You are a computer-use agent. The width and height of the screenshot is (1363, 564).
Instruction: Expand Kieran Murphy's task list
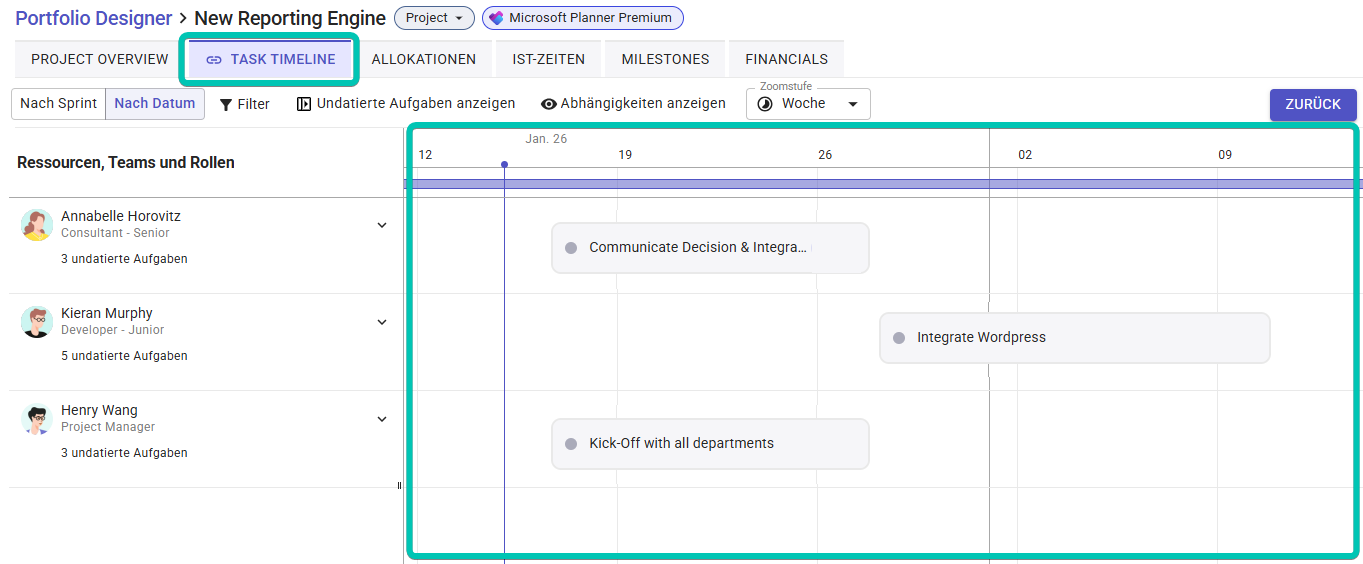coord(382,322)
